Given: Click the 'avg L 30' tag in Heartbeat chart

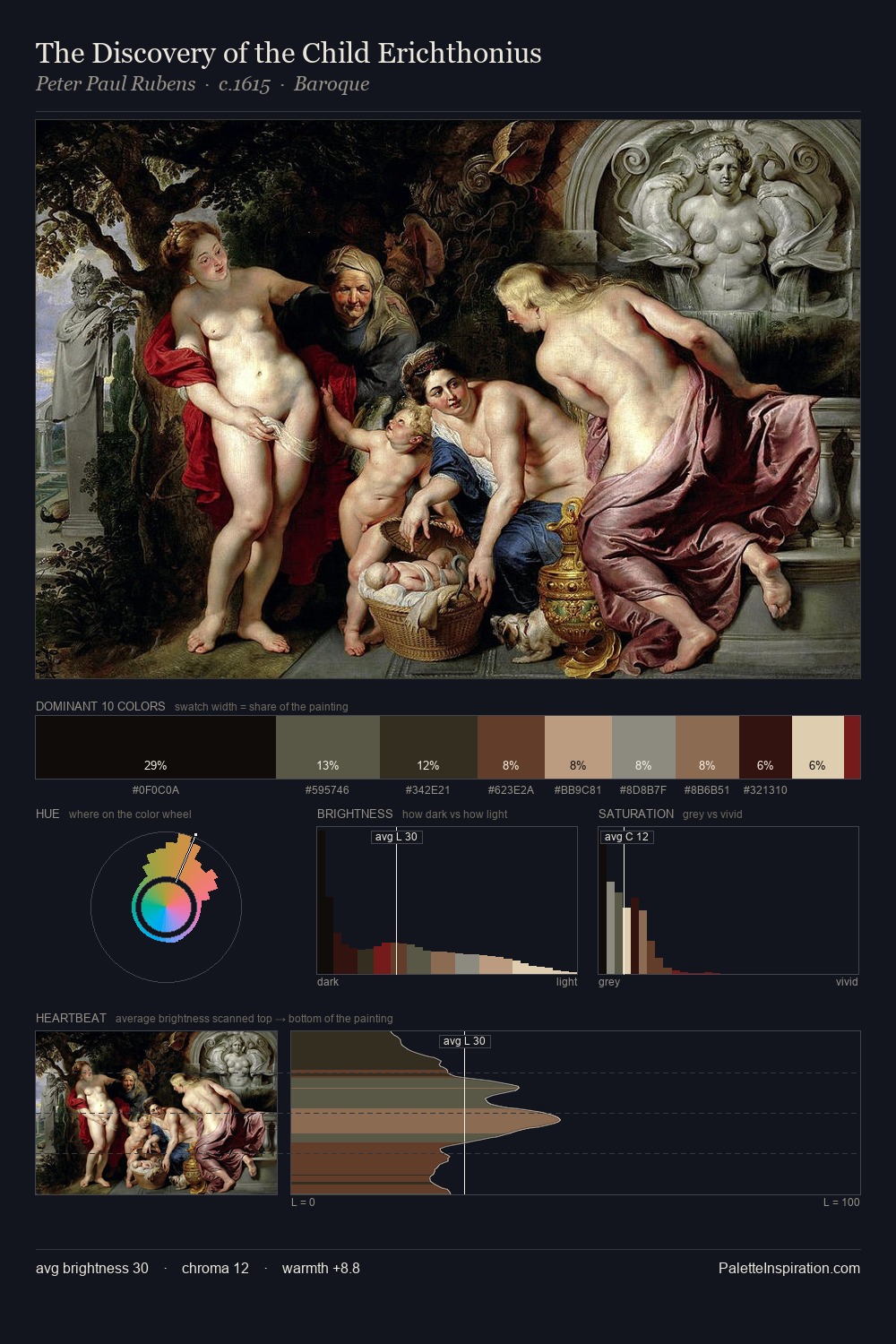Looking at the screenshot, I should coord(464,1041).
